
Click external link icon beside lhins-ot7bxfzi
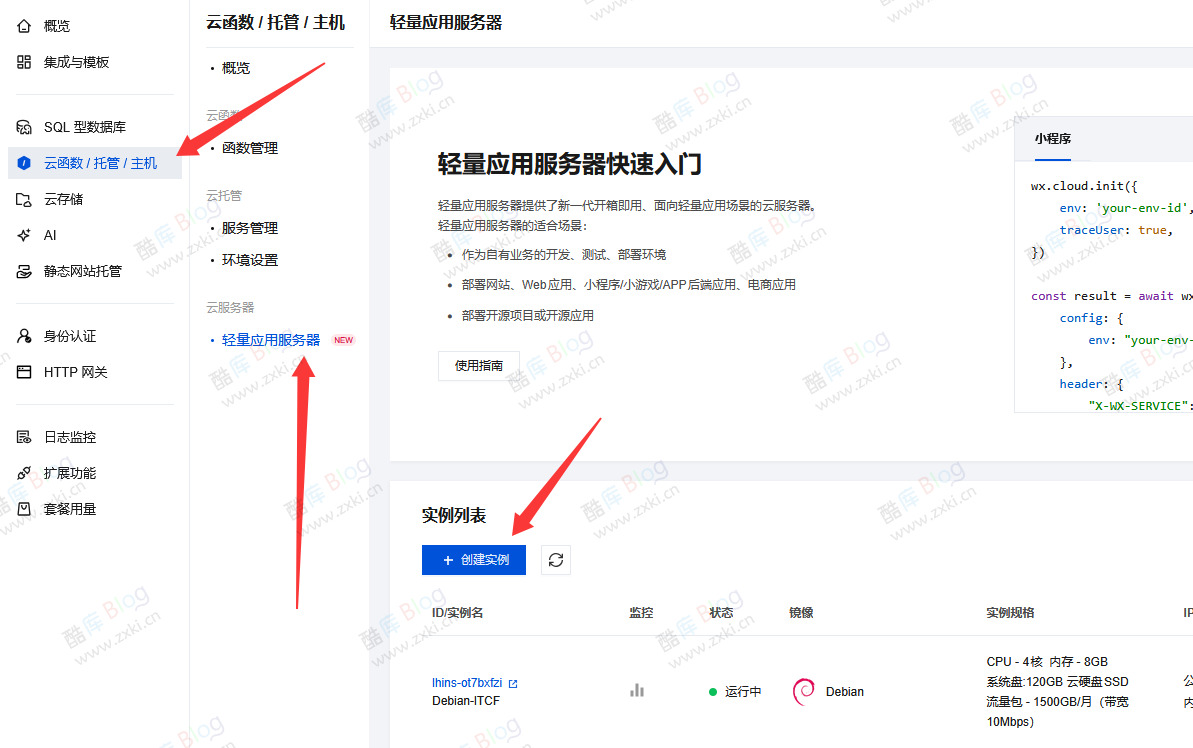coord(513,683)
